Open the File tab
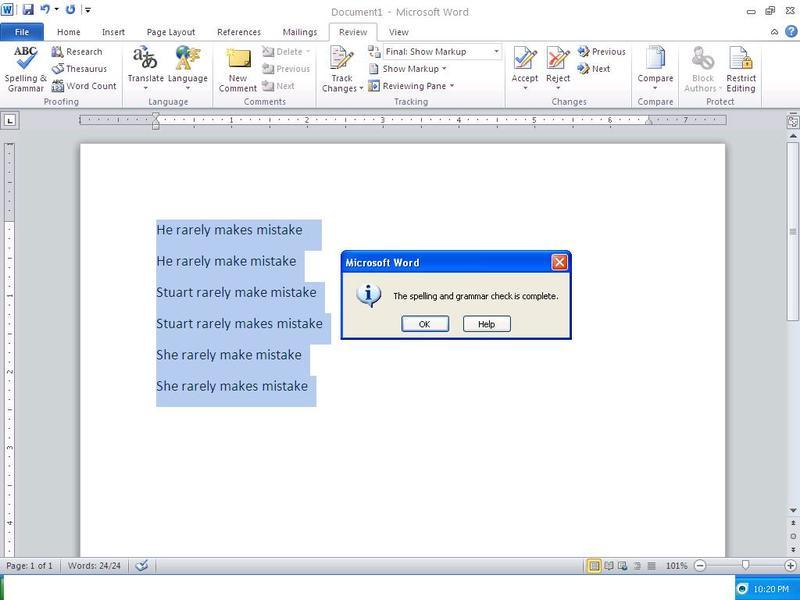800x600 pixels. (x=22, y=32)
